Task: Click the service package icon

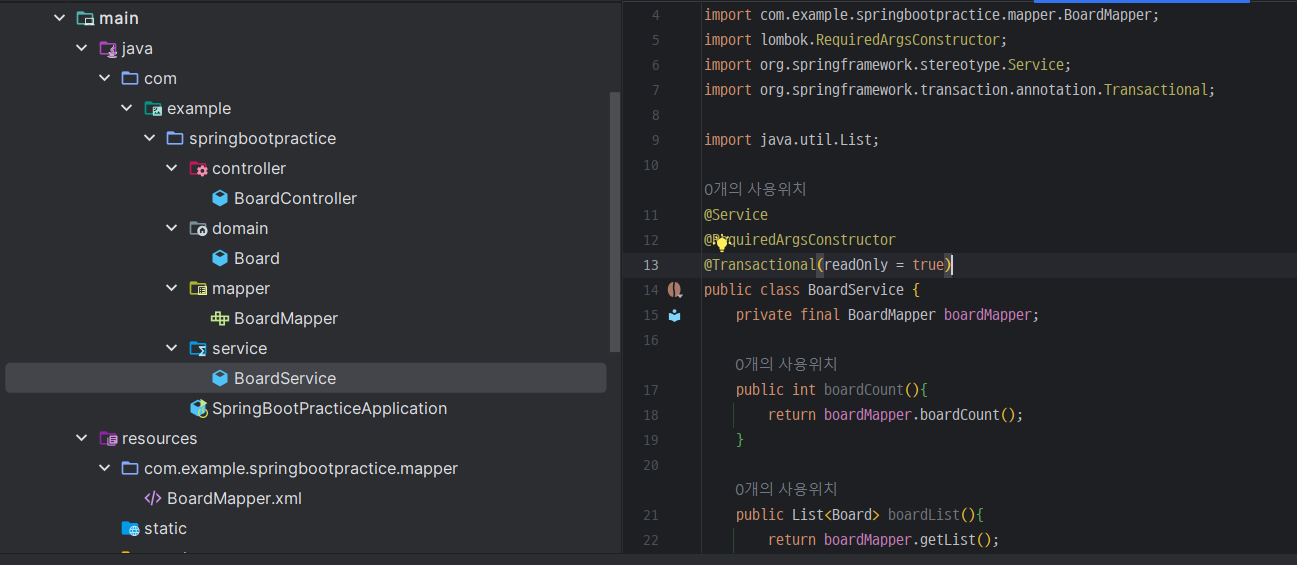Action: point(198,348)
